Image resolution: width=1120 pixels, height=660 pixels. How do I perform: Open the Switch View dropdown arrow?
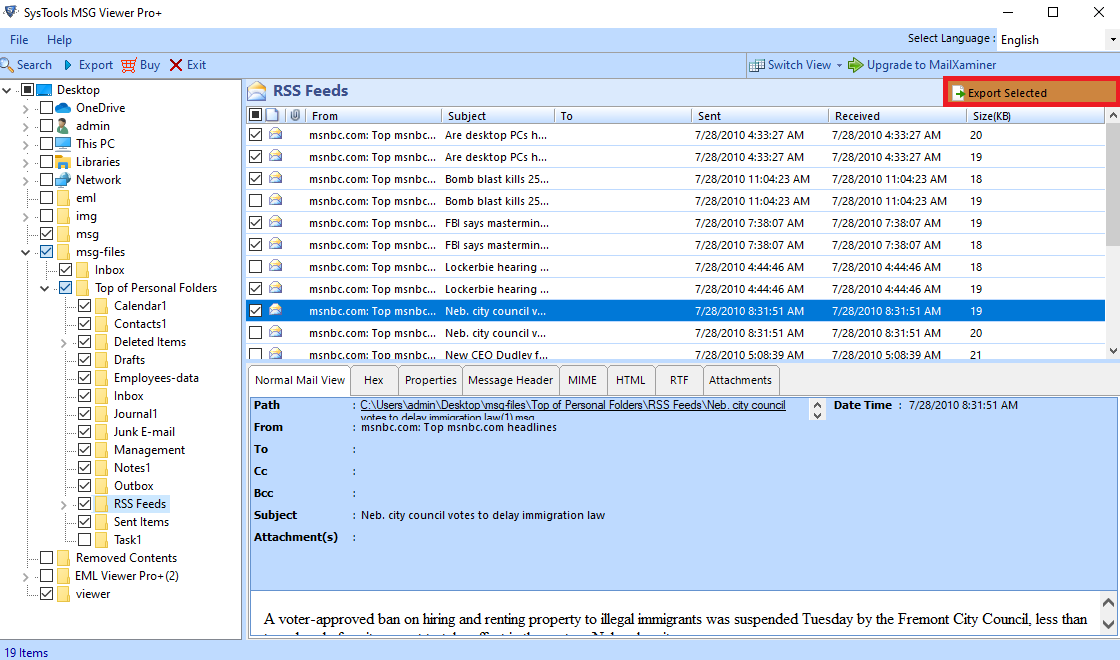tap(839, 65)
